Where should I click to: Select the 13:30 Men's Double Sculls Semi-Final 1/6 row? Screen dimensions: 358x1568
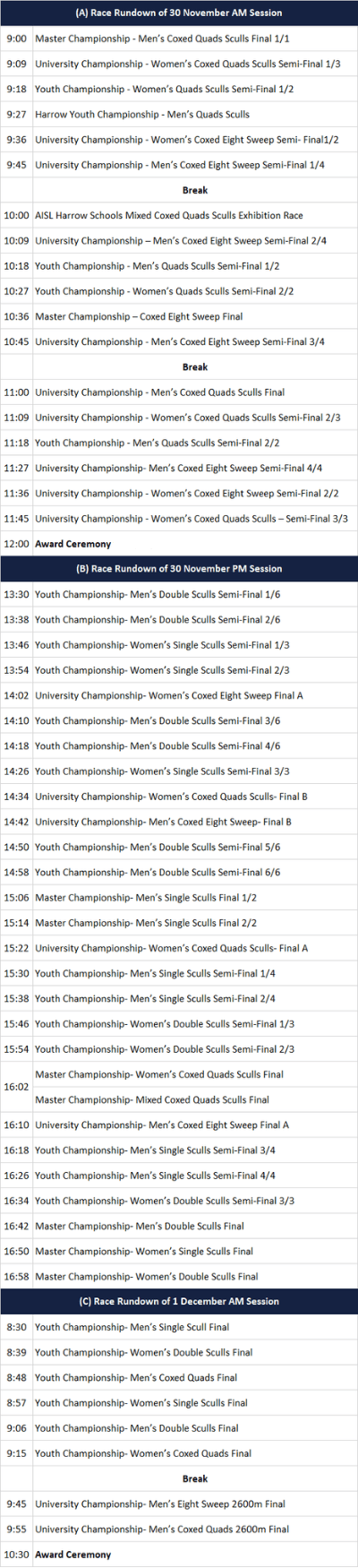click(179, 594)
